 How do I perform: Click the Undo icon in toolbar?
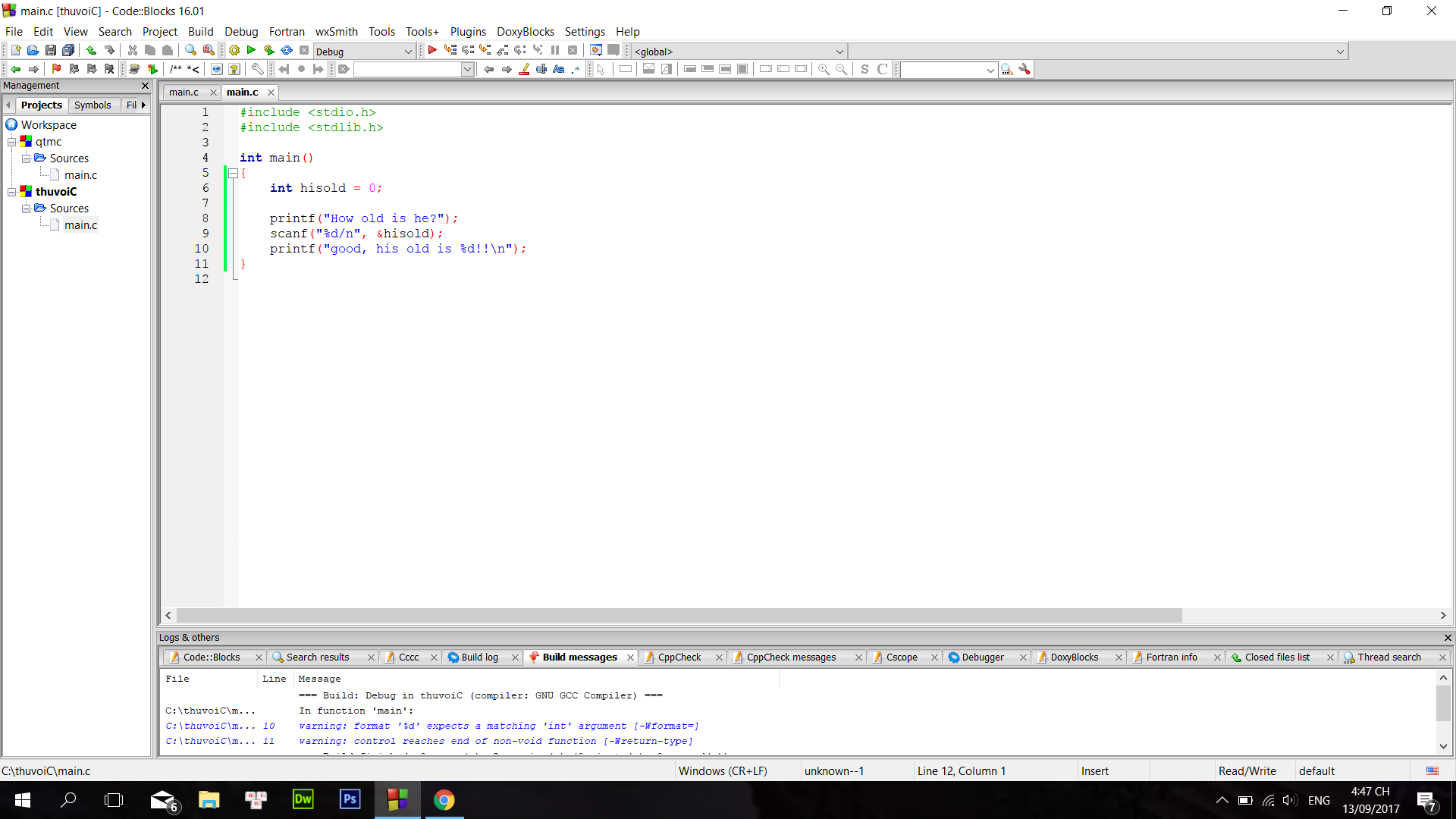tap(91, 51)
